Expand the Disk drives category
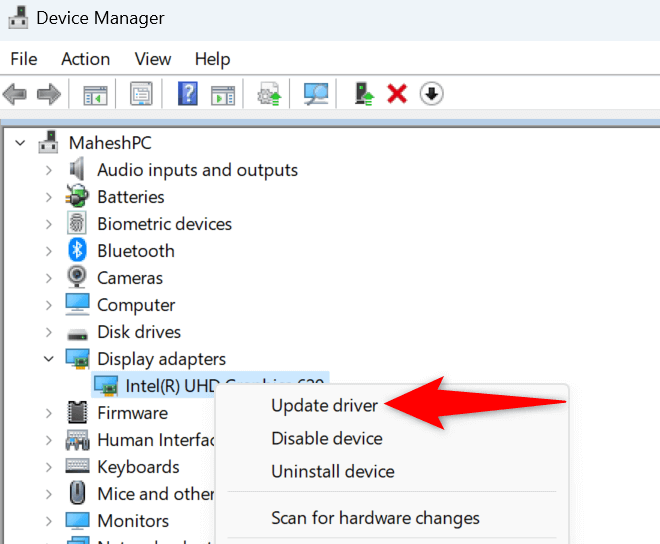660x544 pixels. [49, 332]
